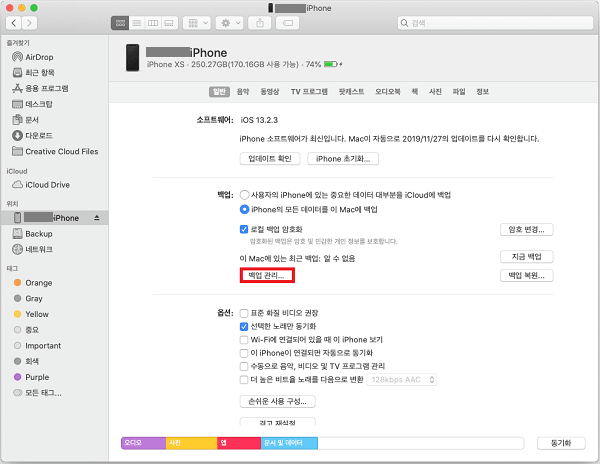Click in the 검색 search field
Image resolution: width=600 pixels, height=464 pixels.
495,23
